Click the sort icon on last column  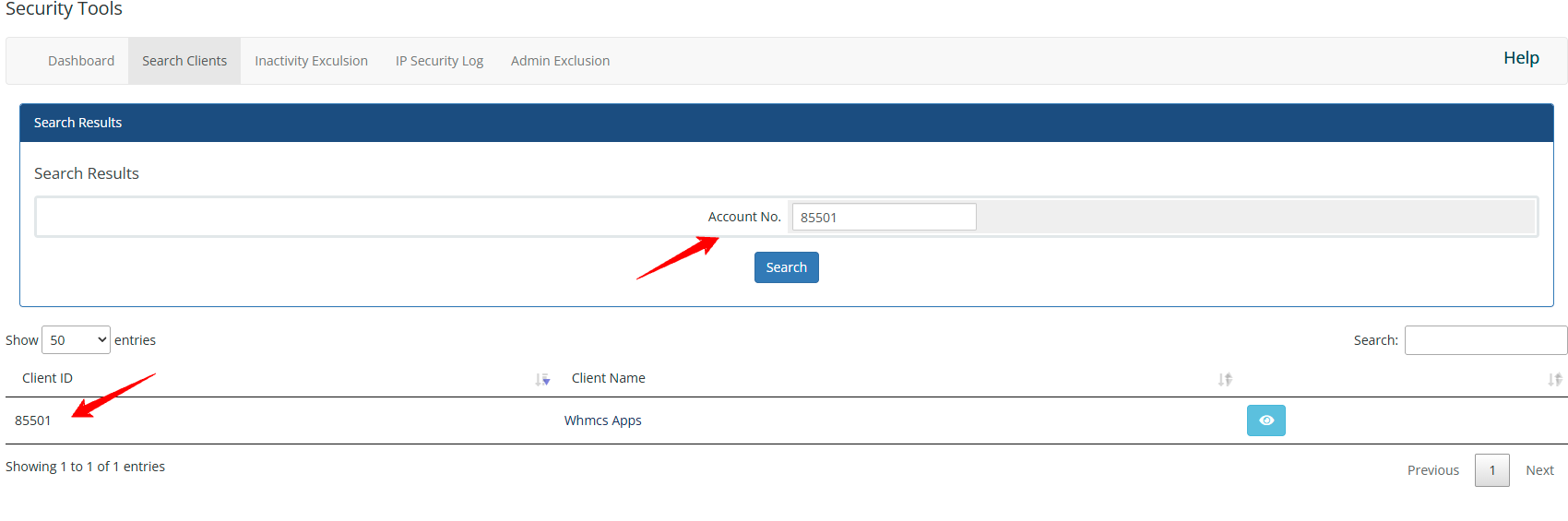point(1555,379)
